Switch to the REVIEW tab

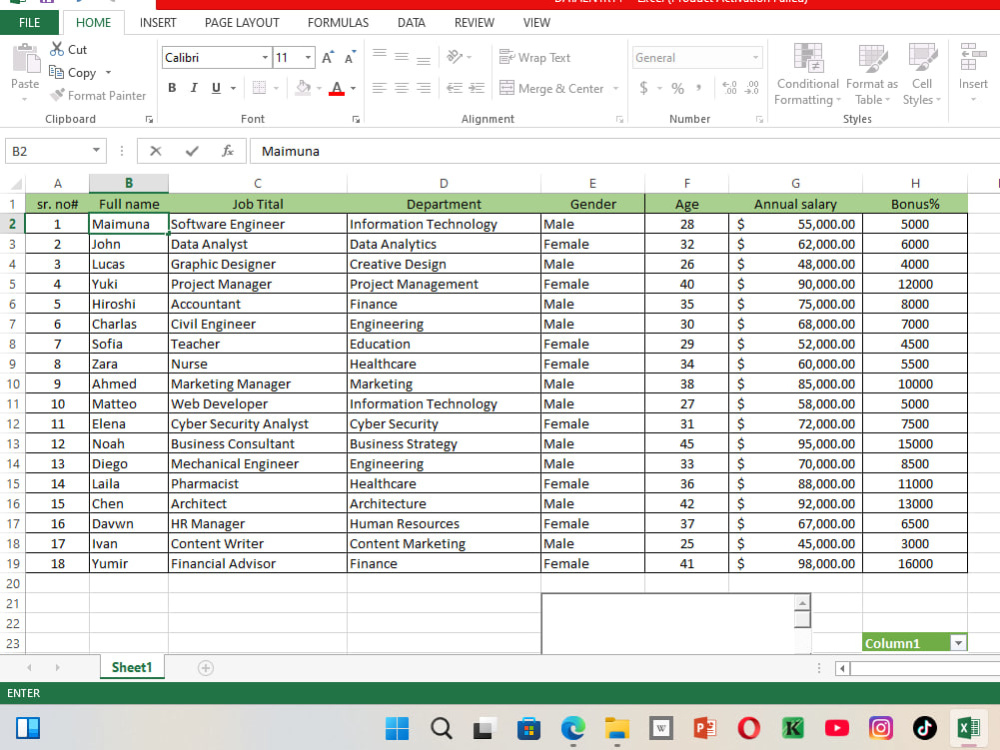point(474,22)
